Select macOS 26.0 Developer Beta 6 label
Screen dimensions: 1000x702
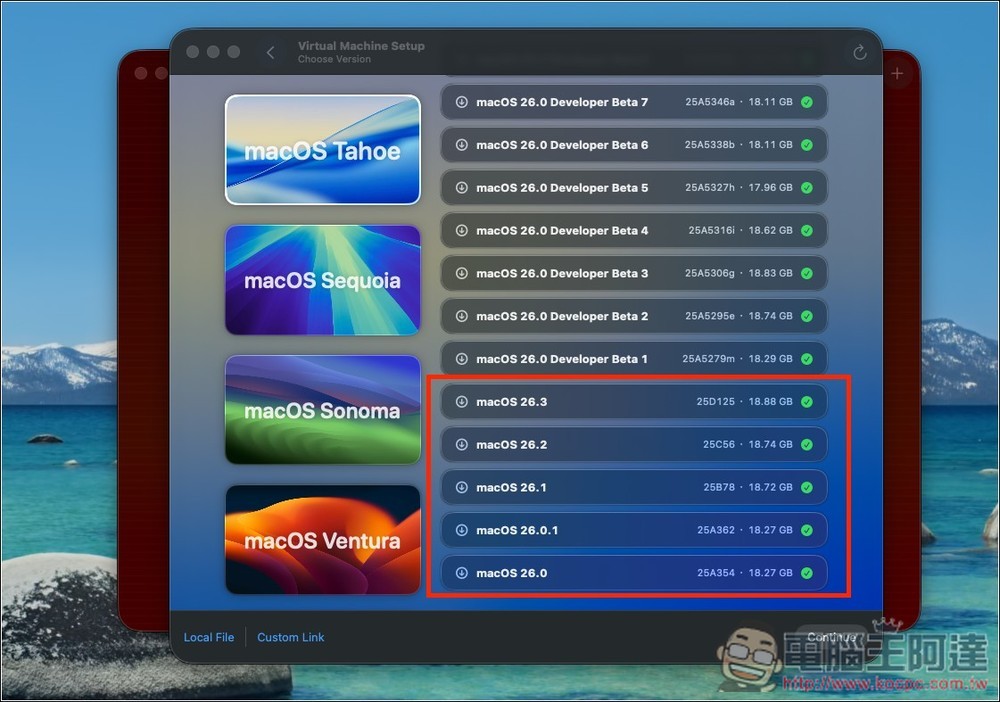(562, 145)
